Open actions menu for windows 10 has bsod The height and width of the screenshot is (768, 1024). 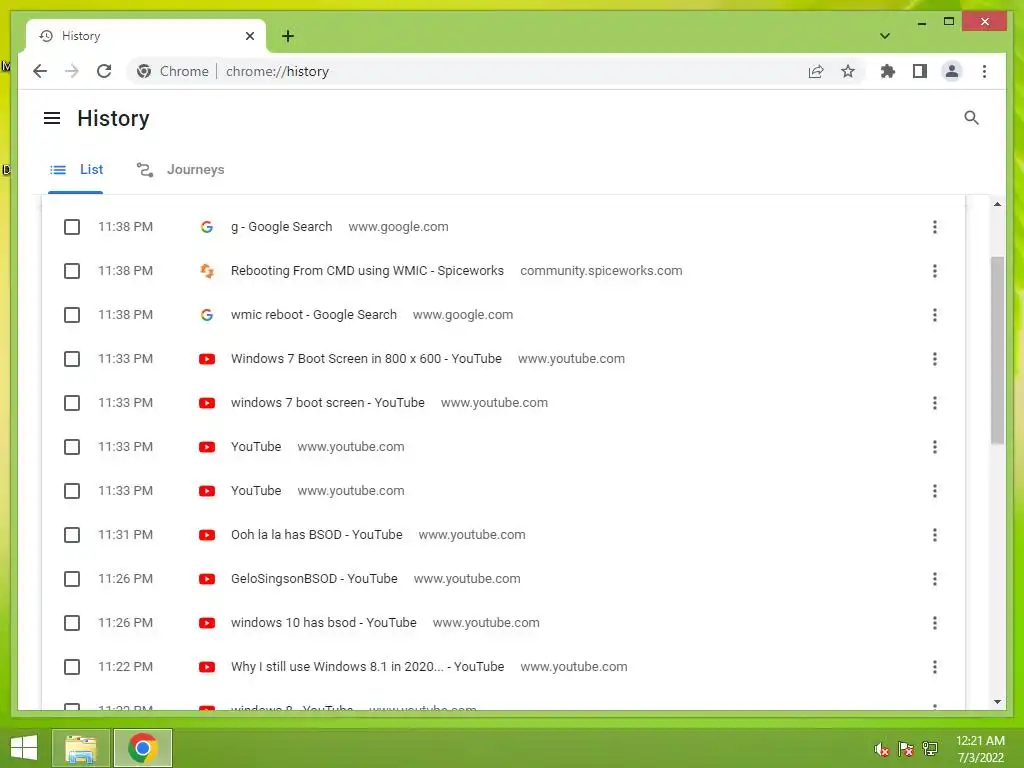935,623
